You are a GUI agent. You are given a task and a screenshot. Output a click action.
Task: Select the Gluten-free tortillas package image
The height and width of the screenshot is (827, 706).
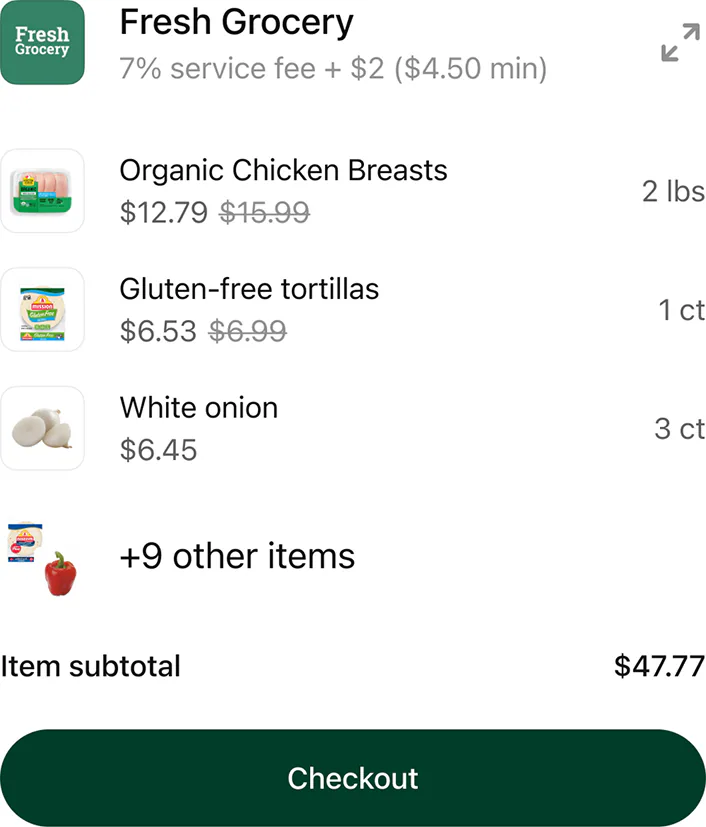(43, 310)
